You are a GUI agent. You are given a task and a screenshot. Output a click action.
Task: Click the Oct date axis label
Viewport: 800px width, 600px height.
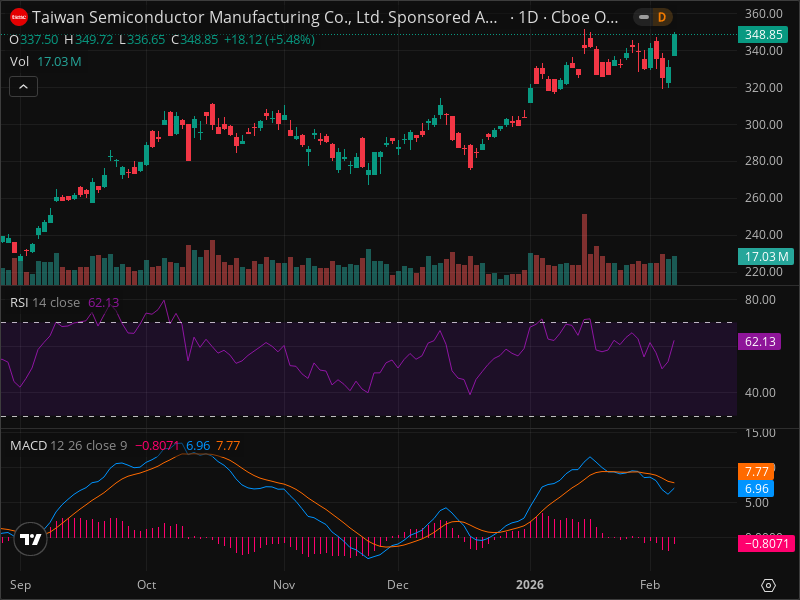[x=146, y=585]
